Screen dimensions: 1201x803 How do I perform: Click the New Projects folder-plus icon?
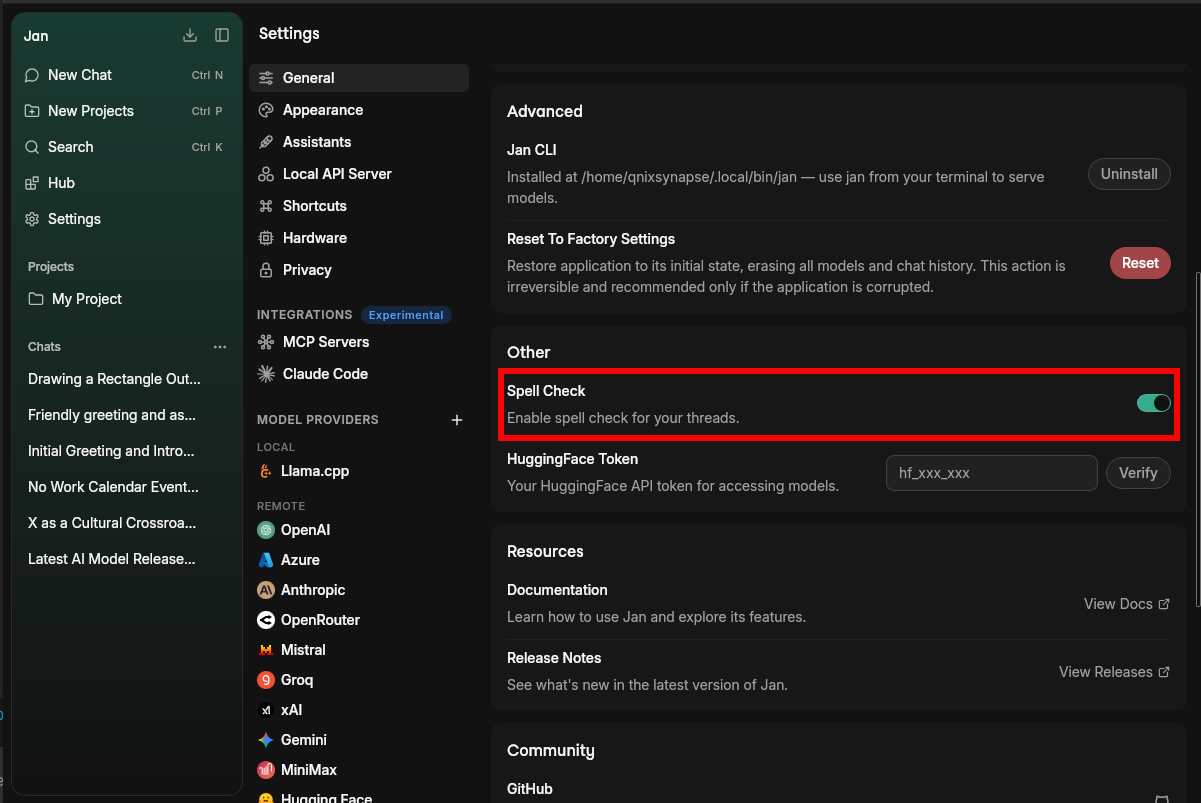click(32, 111)
